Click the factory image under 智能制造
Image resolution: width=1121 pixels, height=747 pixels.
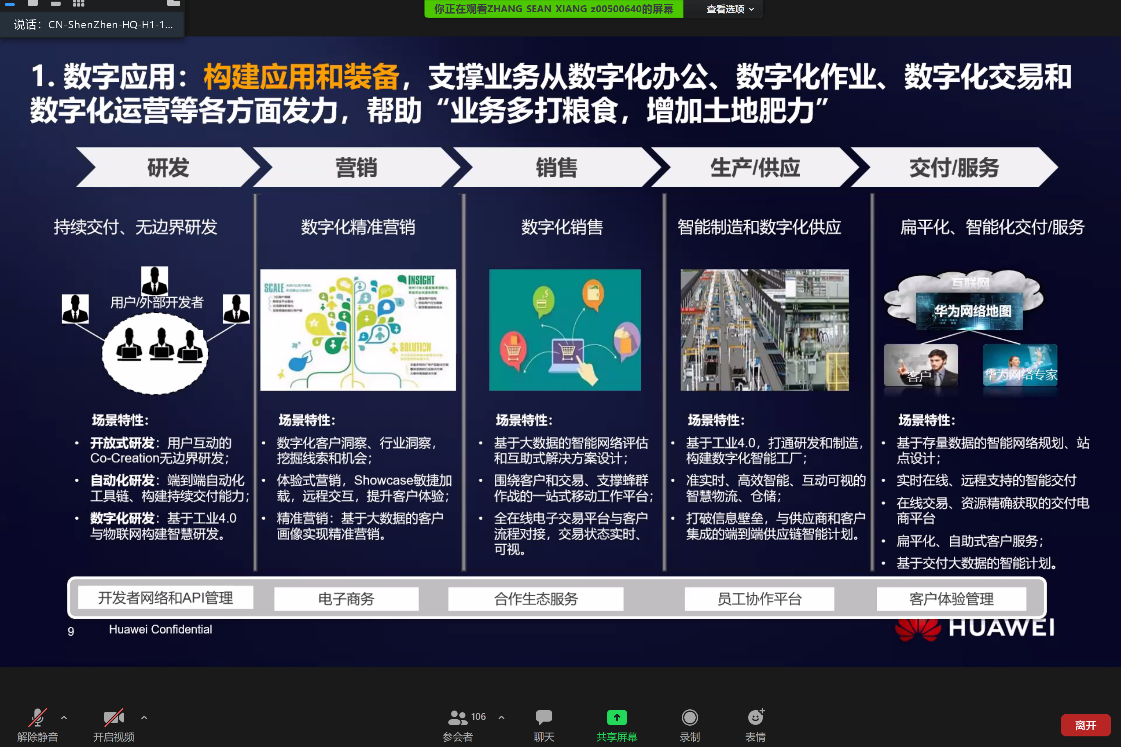[x=764, y=329]
